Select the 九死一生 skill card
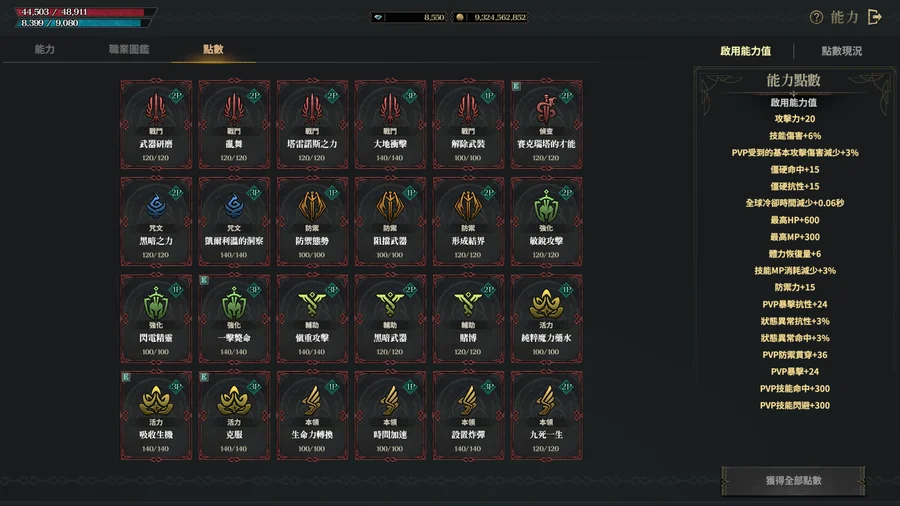Screen dimensions: 900x506 pos(546,415)
